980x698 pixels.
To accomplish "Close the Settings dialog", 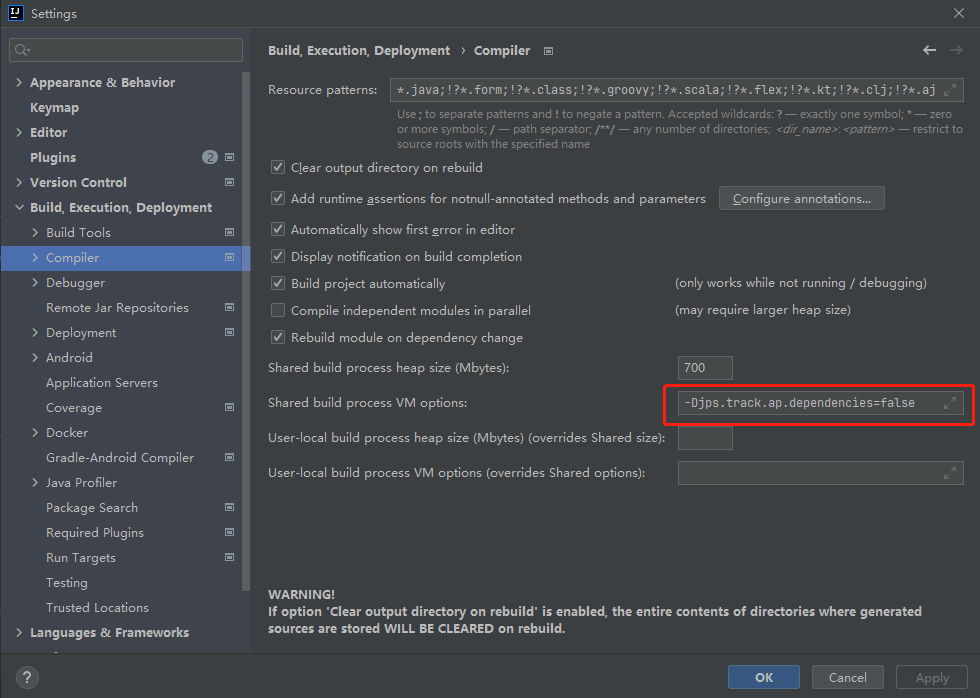I will click(x=959, y=13).
